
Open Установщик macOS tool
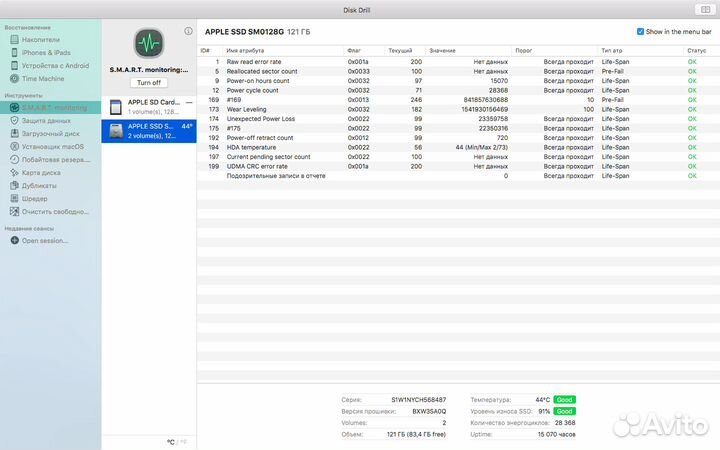tap(53, 146)
